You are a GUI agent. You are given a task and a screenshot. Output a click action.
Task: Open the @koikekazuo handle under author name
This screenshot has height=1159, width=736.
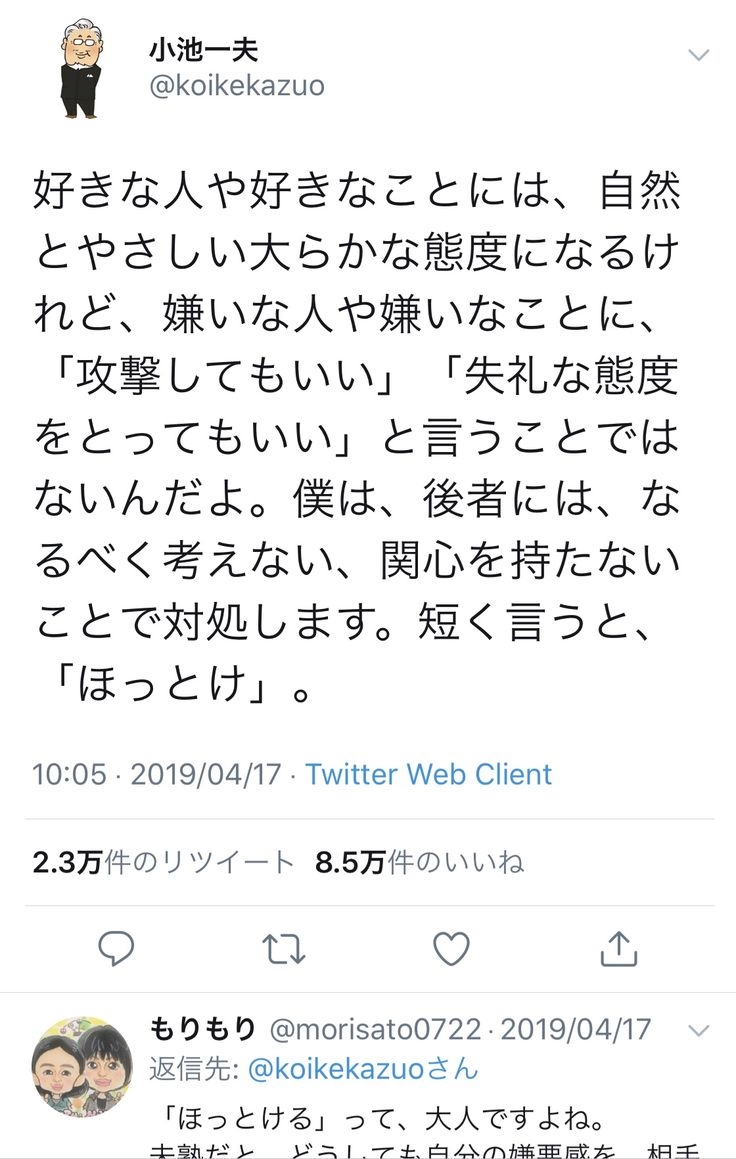pyautogui.click(x=237, y=87)
